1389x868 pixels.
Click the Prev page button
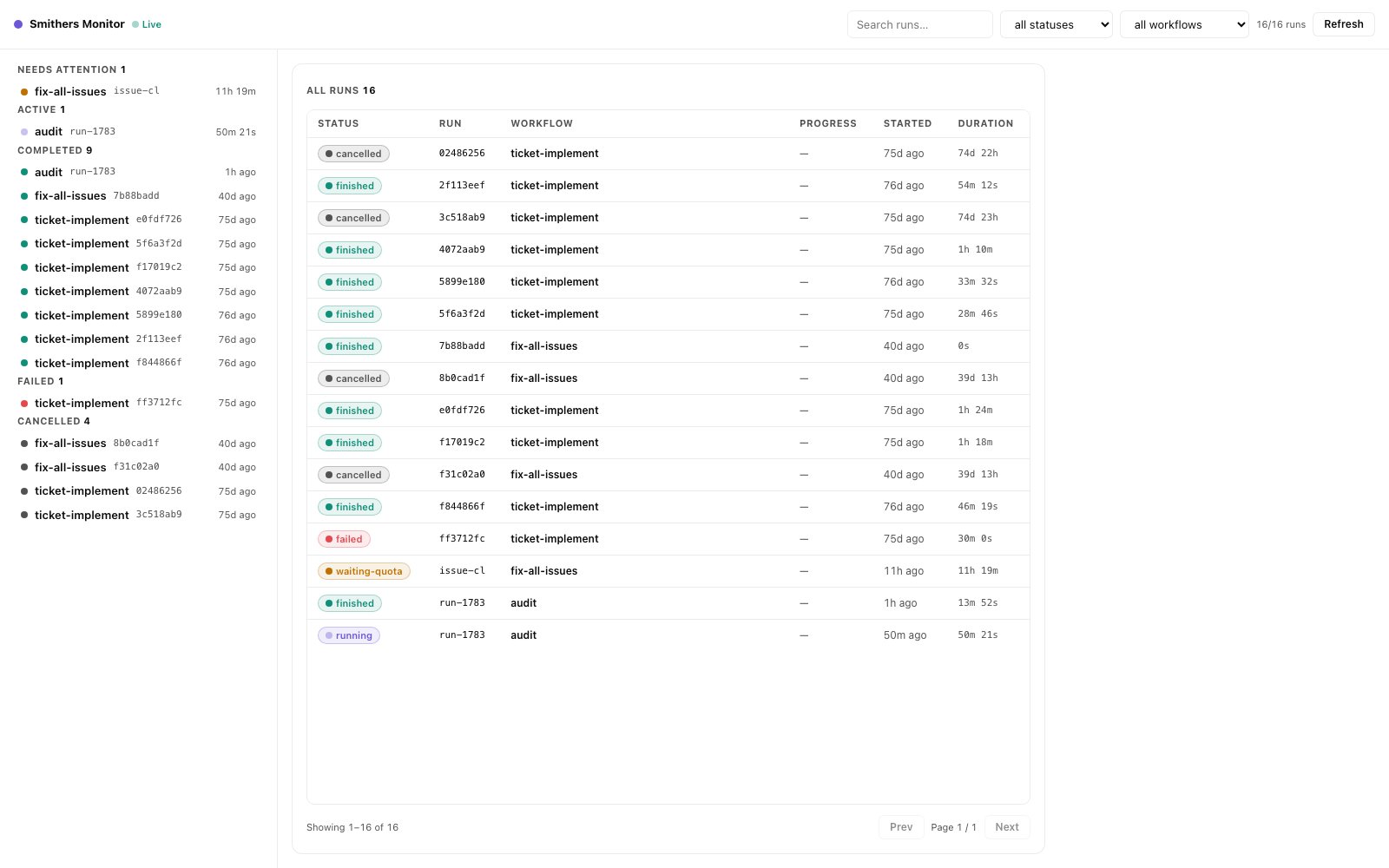tap(901, 827)
